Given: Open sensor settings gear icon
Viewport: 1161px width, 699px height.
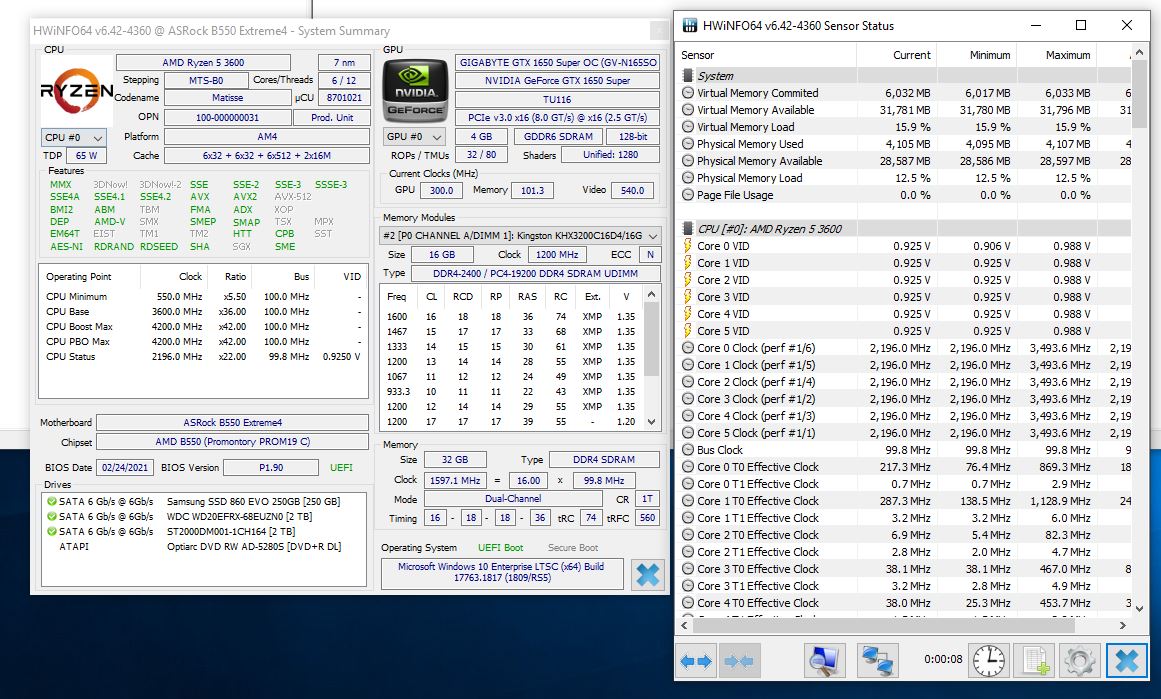Looking at the screenshot, I should click(1079, 660).
